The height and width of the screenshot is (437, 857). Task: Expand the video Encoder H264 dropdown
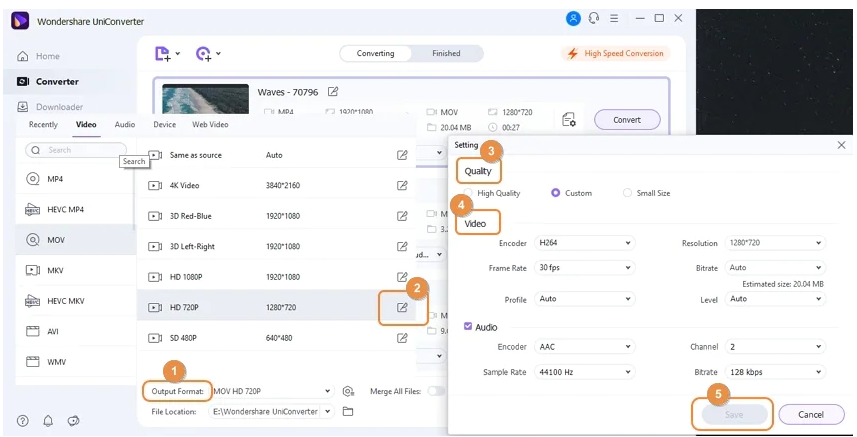[585, 243]
